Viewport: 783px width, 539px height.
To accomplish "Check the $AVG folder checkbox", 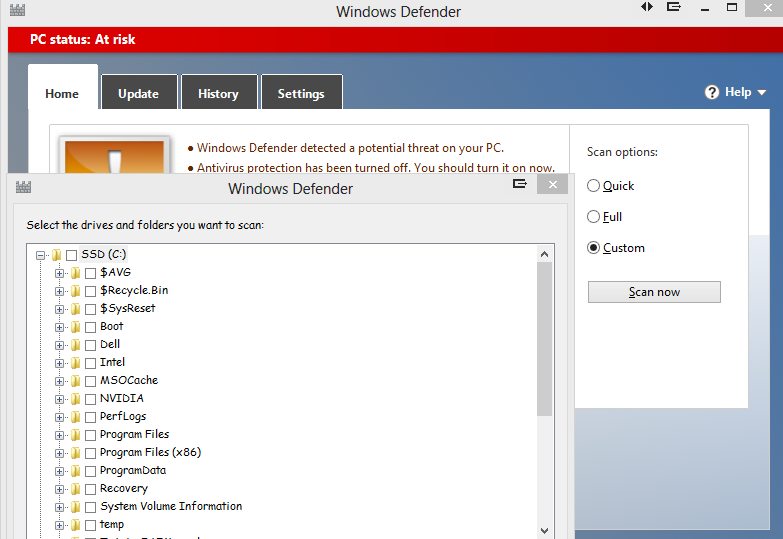I will [x=90, y=273].
